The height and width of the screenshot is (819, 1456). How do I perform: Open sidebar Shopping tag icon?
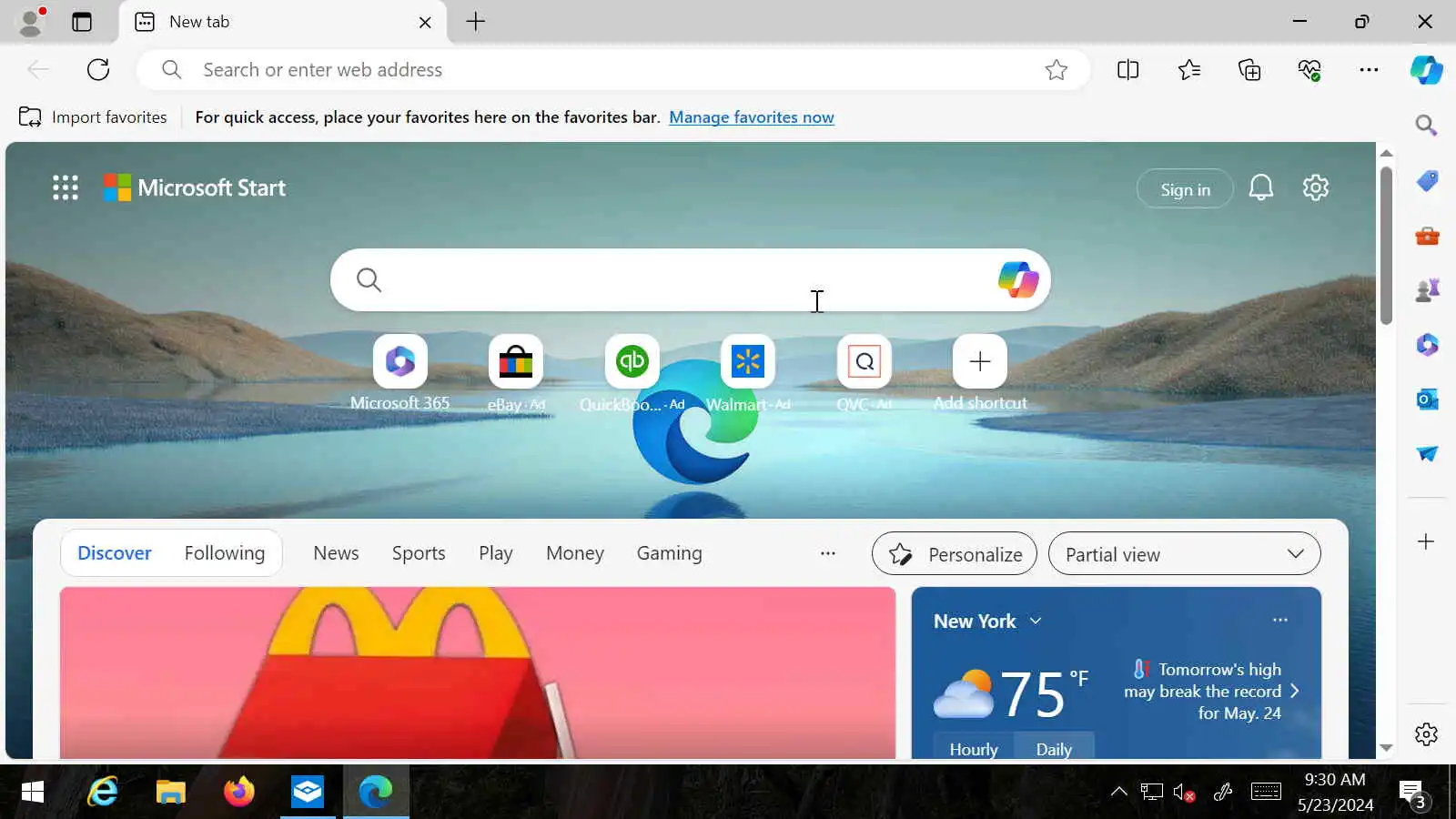[x=1427, y=181]
